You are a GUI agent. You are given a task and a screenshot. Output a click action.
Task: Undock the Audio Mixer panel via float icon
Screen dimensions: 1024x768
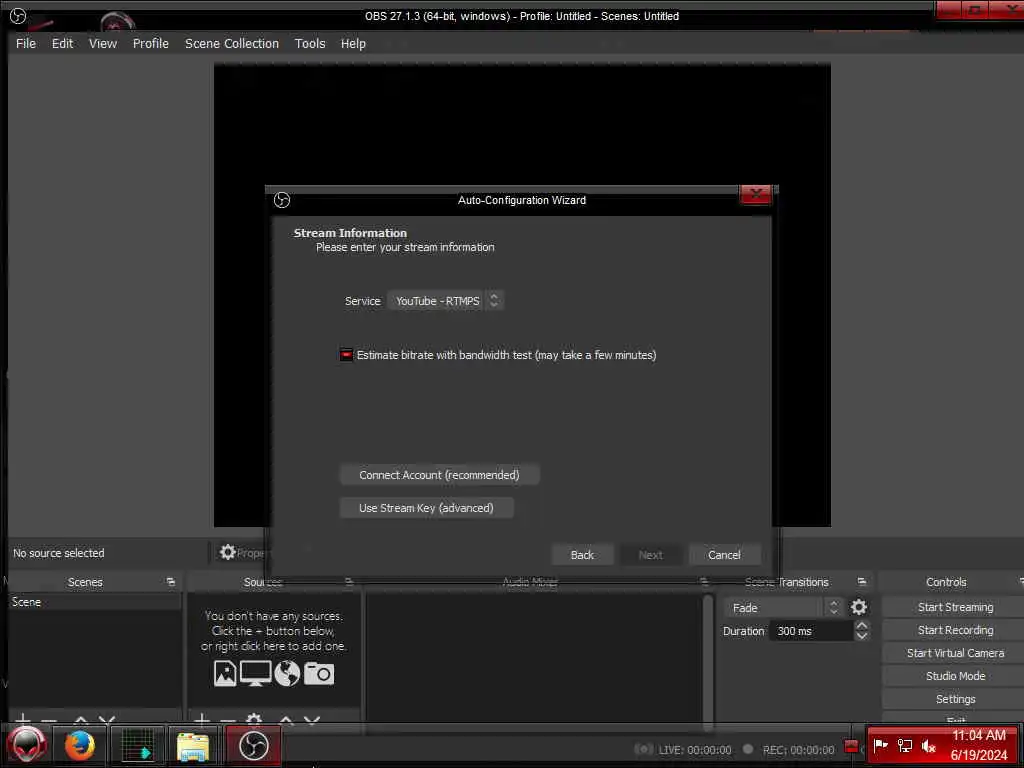point(703,582)
